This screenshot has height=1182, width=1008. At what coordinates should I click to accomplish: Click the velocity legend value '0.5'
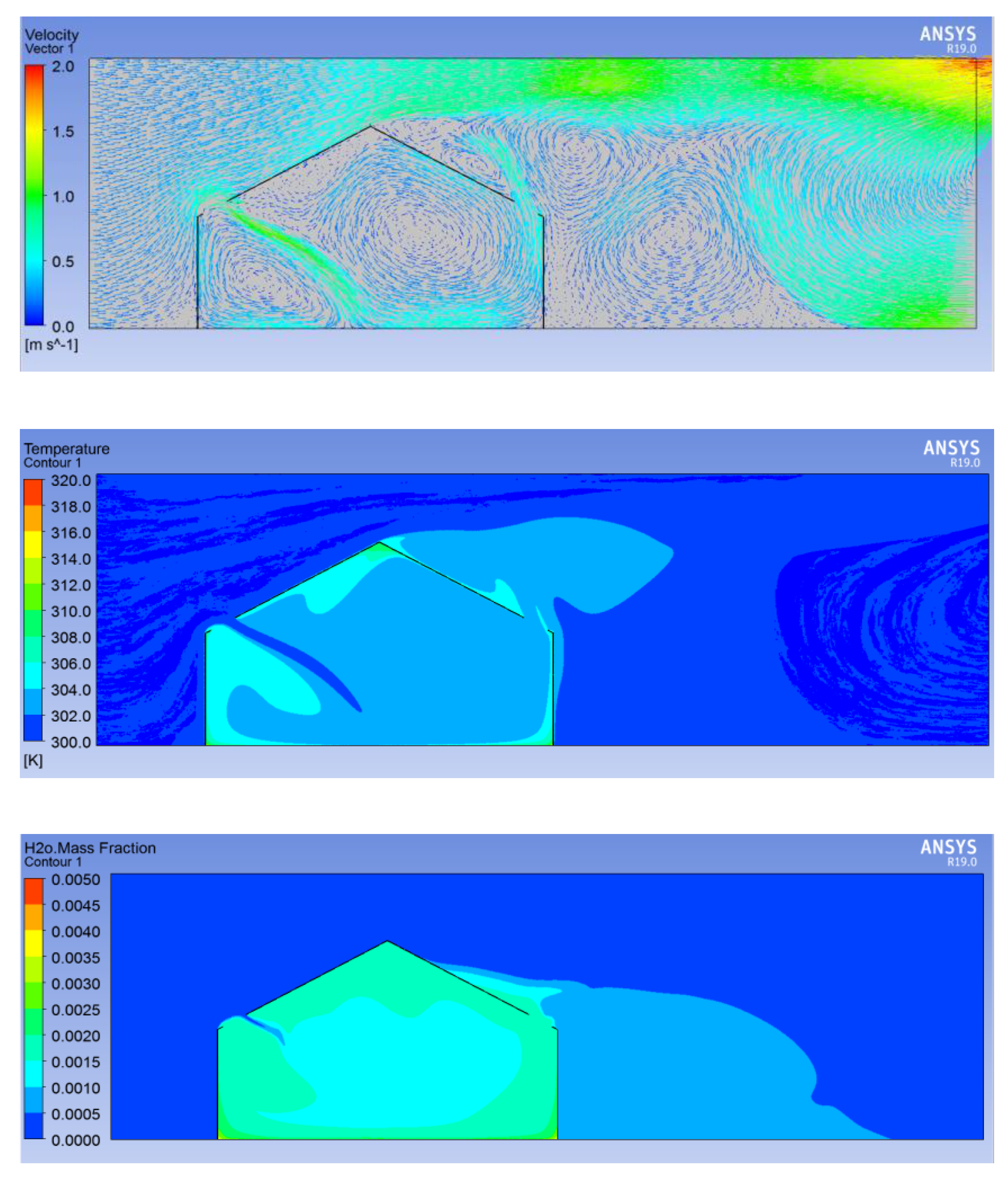63,262
